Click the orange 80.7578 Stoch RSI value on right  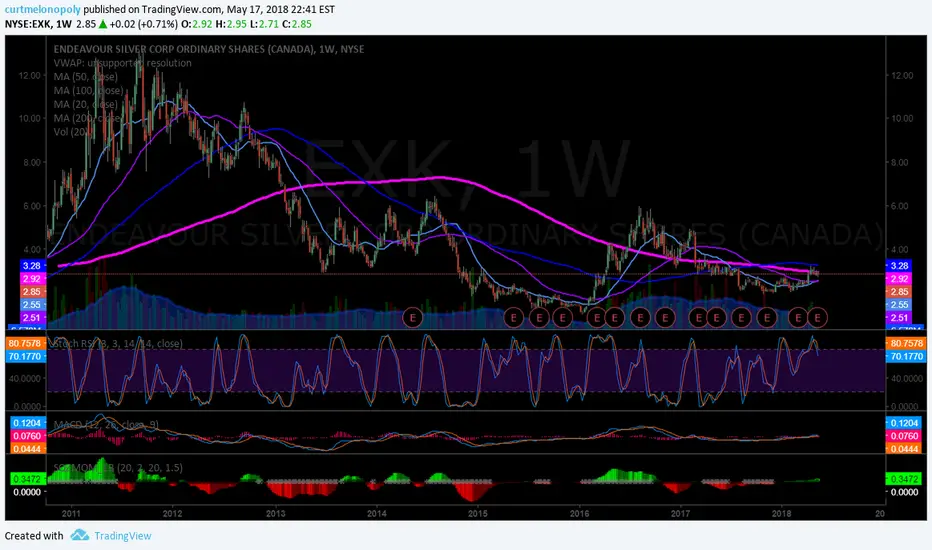pyautogui.click(x=905, y=343)
